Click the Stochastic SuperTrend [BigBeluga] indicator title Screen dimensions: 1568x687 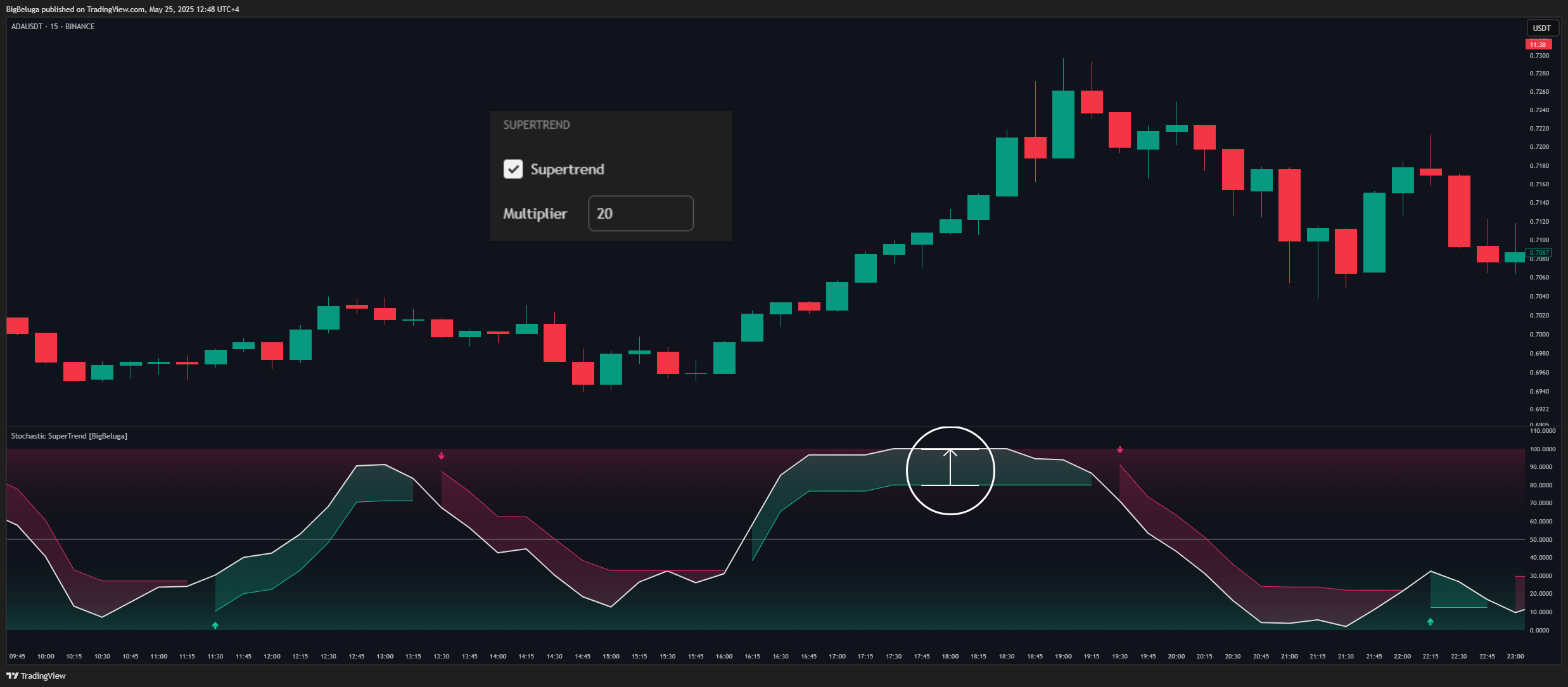coord(69,436)
